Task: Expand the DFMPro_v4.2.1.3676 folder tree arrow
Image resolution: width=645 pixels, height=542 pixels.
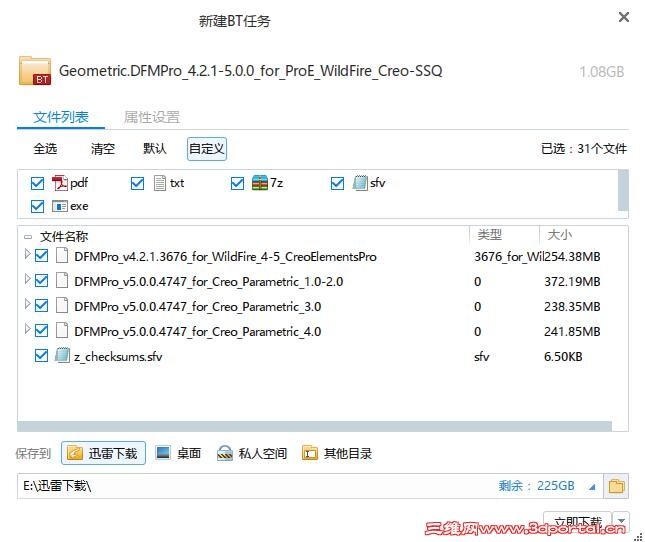Action: (x=28, y=254)
